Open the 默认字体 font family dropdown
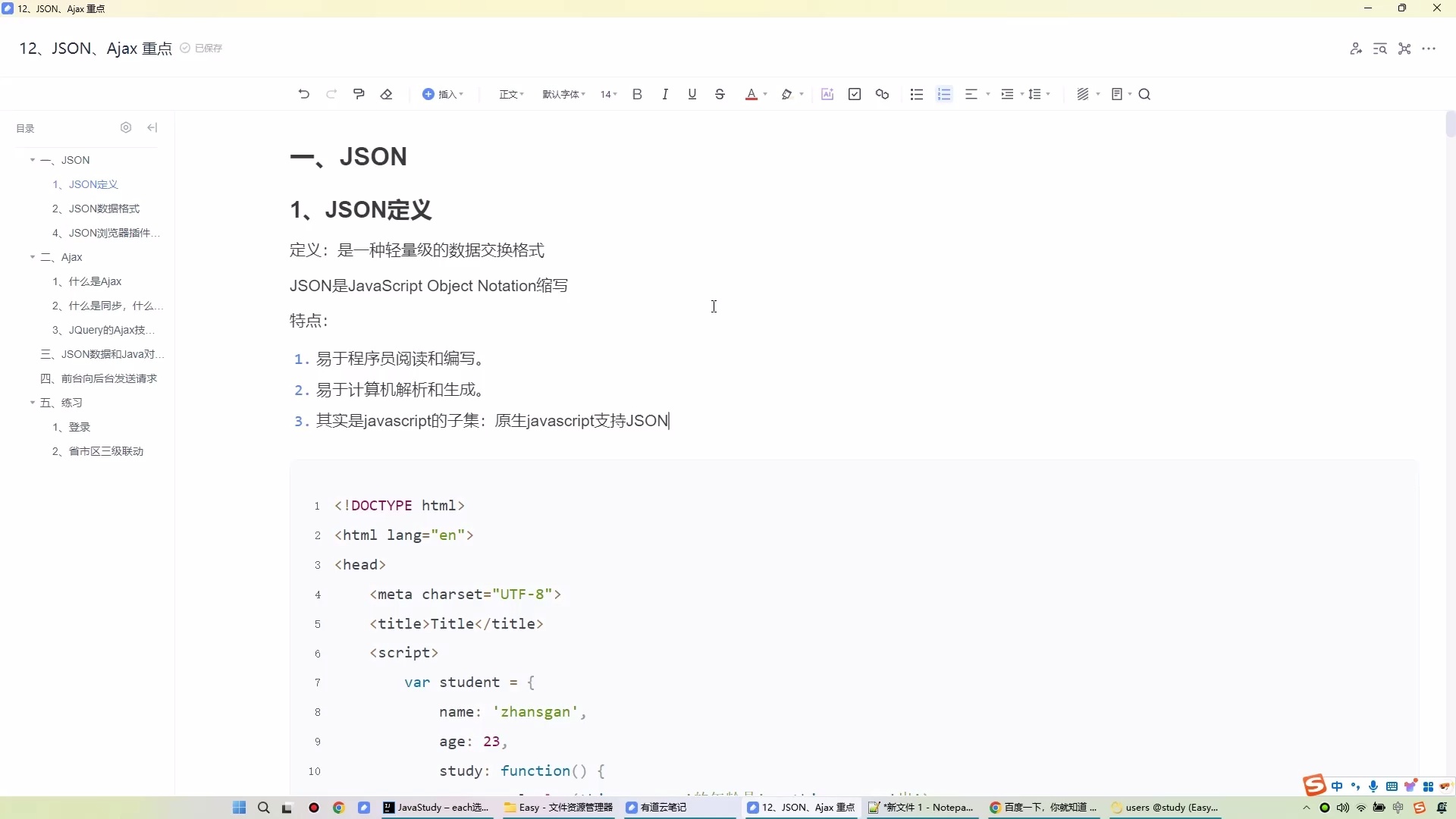Viewport: 1456px width, 819px height. point(563,93)
